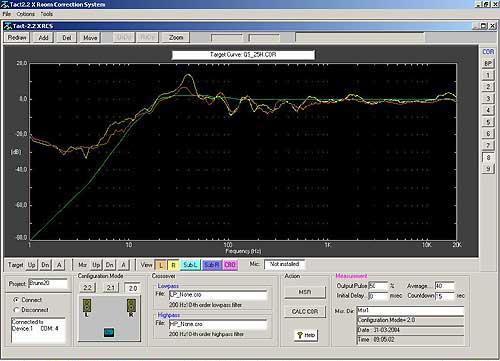Click the Highpass File field HP_None.cro
This screenshot has width=500, height=361.
click(218, 324)
